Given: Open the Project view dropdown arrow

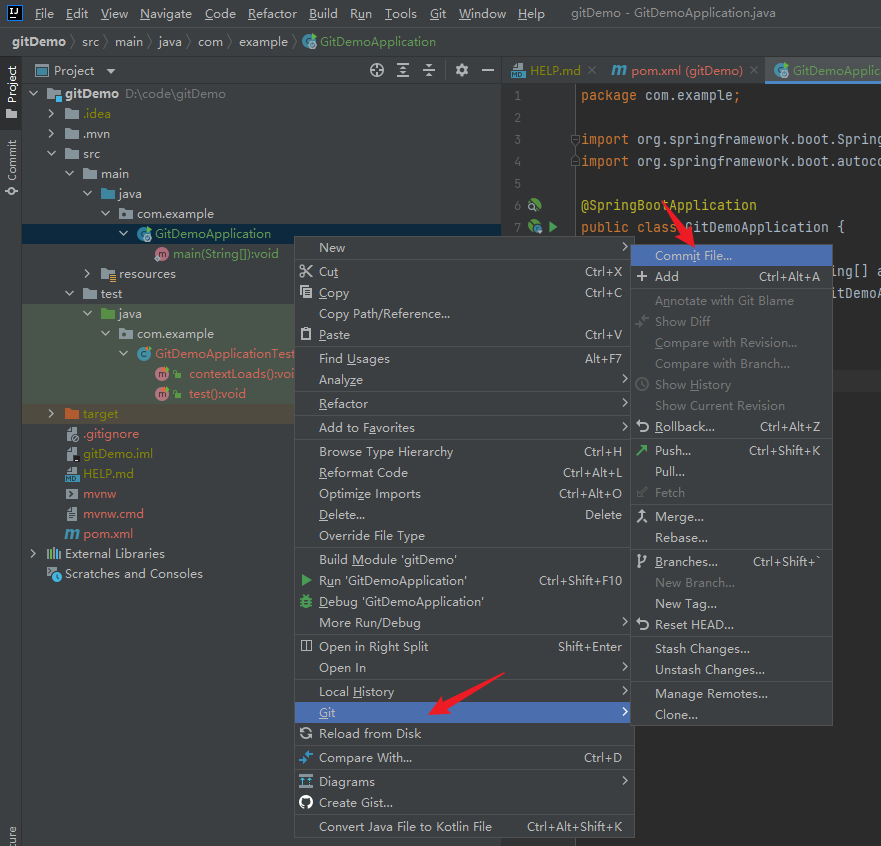Looking at the screenshot, I should click(x=111, y=71).
